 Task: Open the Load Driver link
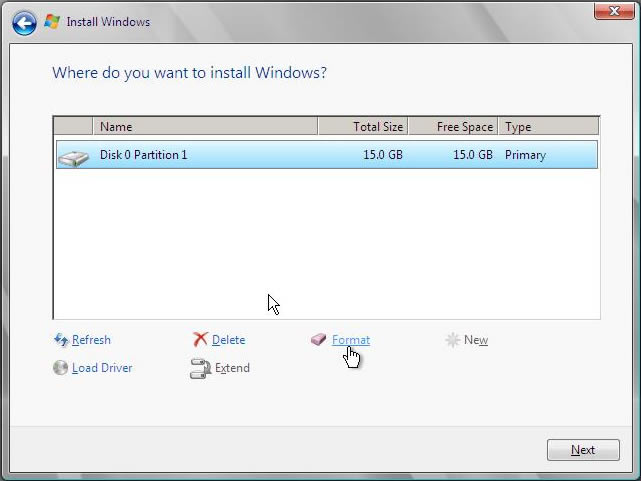(x=102, y=368)
